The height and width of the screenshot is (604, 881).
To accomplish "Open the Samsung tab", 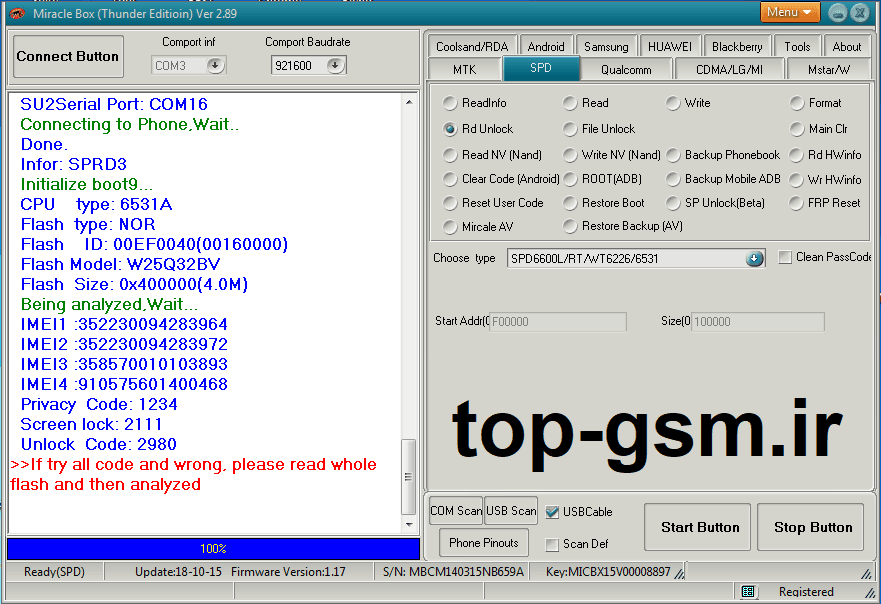I will (606, 46).
